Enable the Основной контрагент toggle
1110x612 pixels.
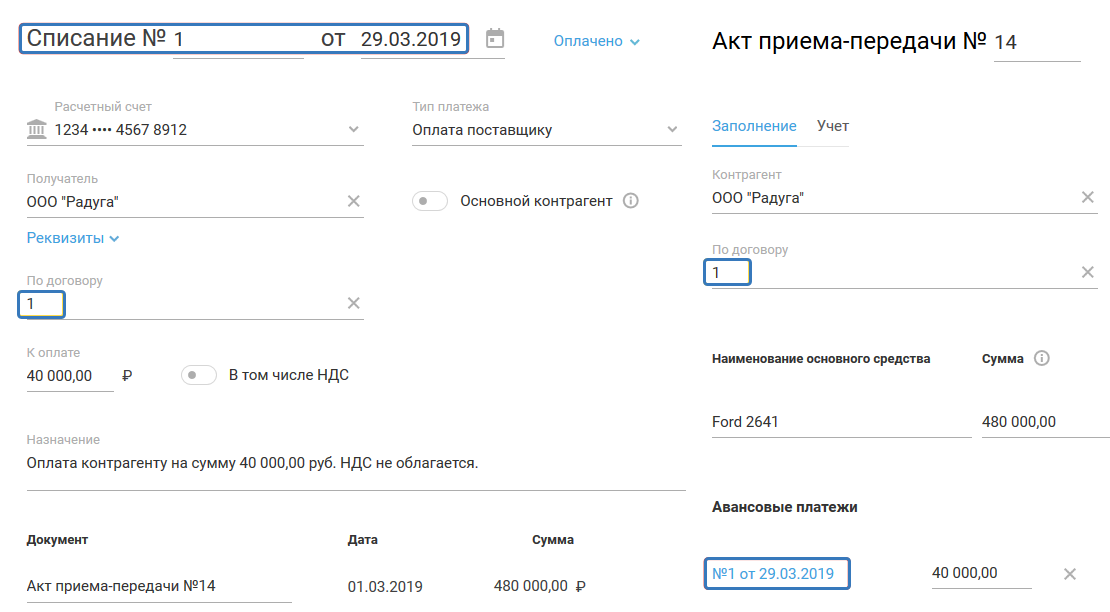click(430, 201)
